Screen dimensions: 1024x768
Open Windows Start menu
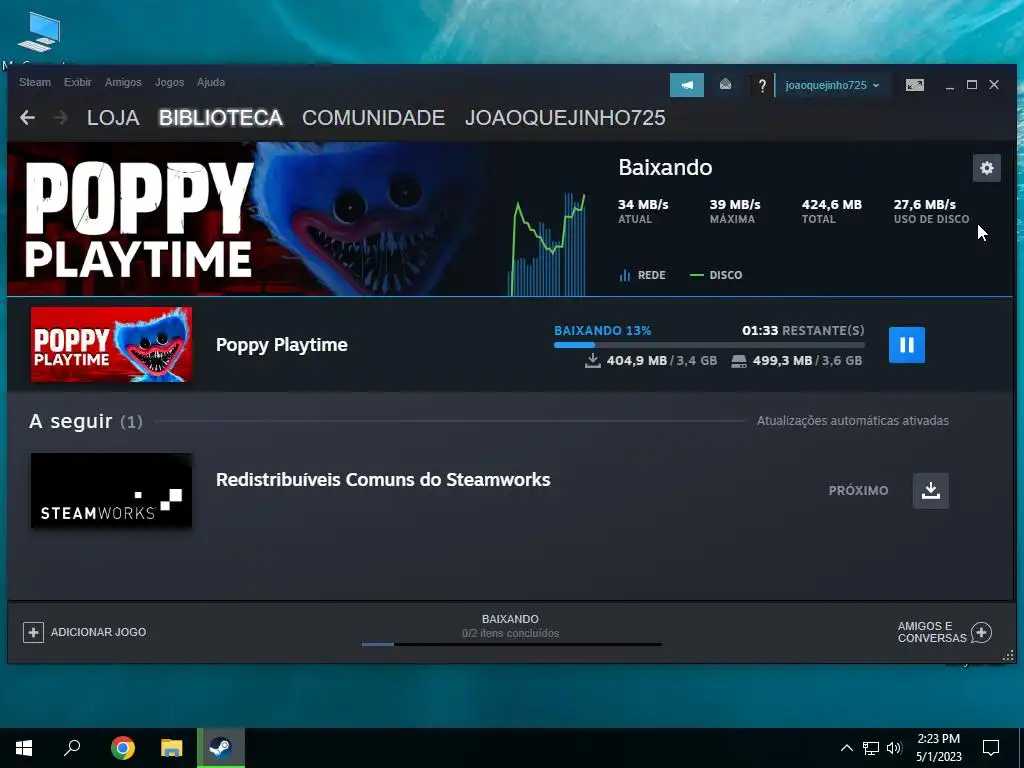pos(24,748)
